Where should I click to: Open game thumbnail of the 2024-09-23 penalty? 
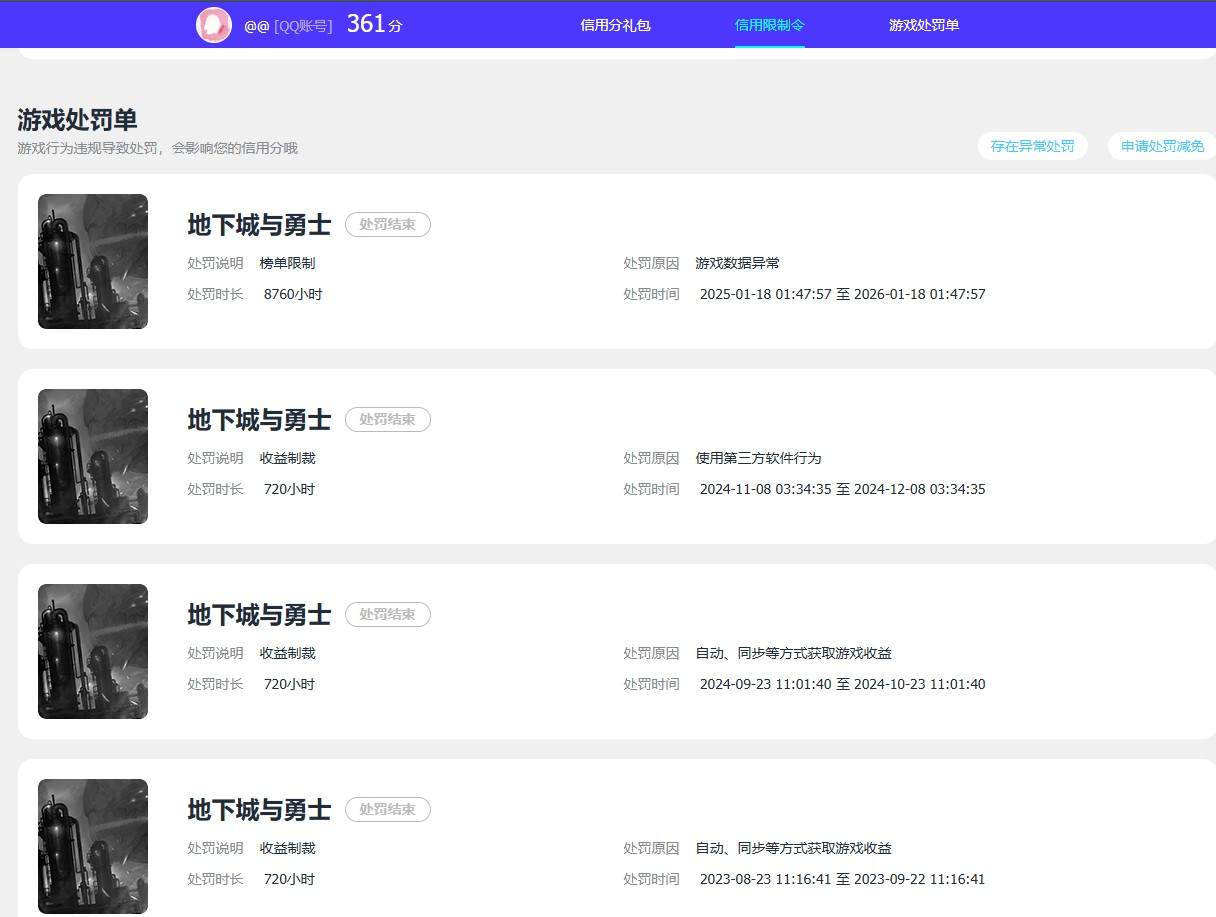tap(93, 651)
